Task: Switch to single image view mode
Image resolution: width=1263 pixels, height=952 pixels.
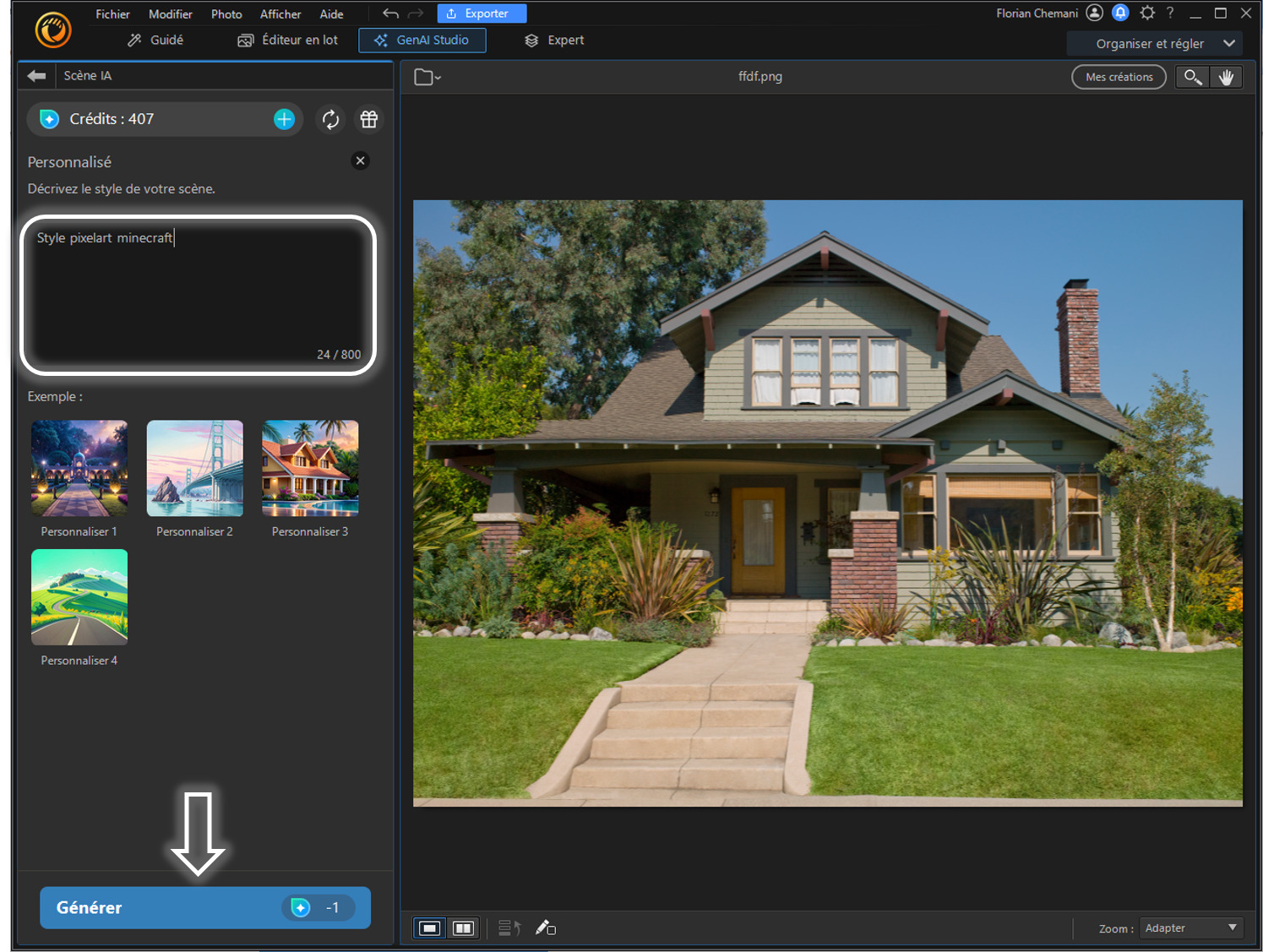Action: [430, 928]
